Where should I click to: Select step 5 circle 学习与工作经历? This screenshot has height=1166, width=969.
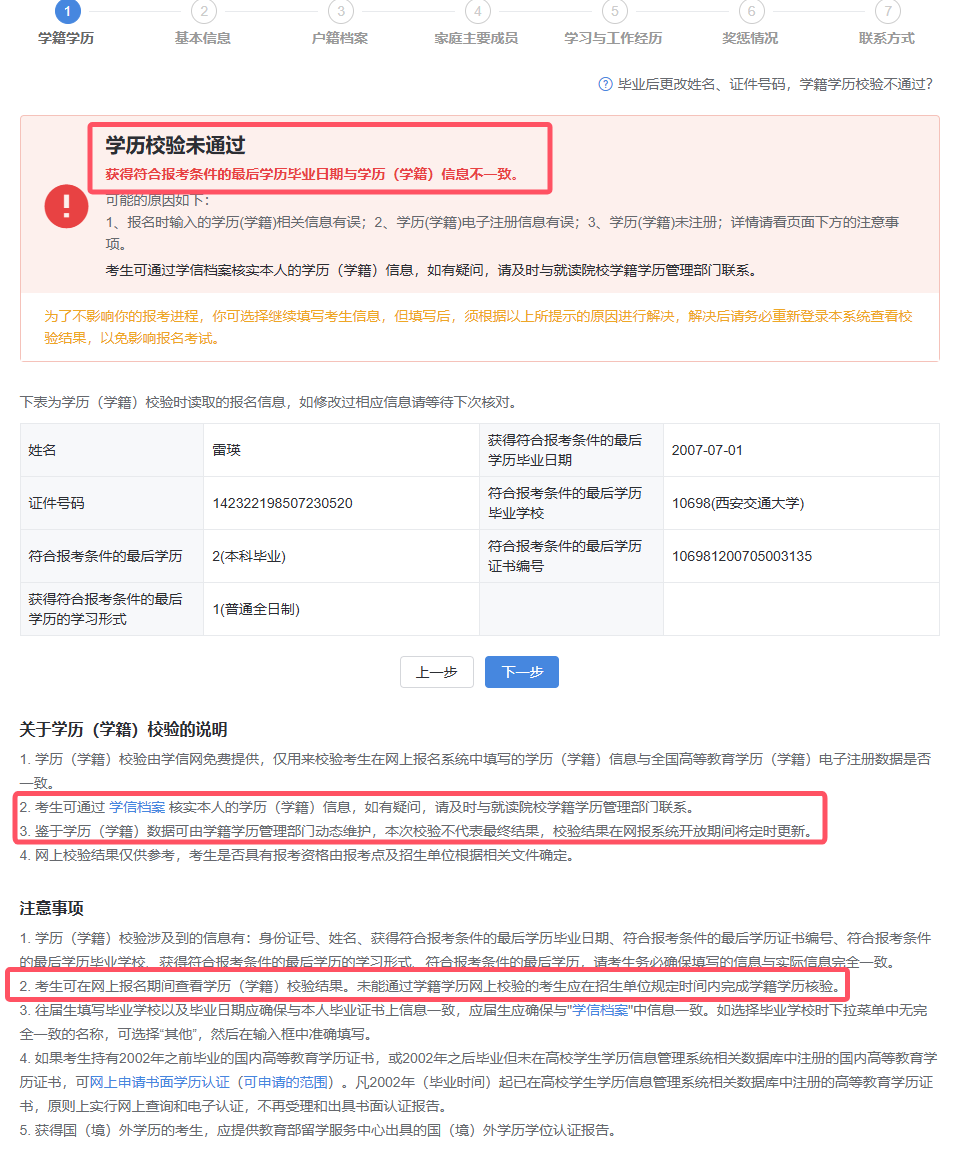[x=614, y=10]
